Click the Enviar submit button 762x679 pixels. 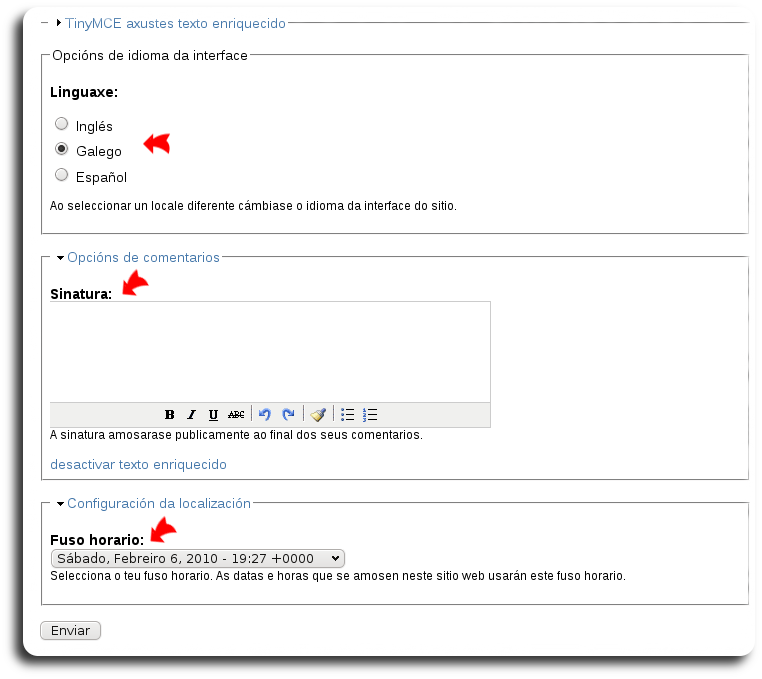[70, 630]
